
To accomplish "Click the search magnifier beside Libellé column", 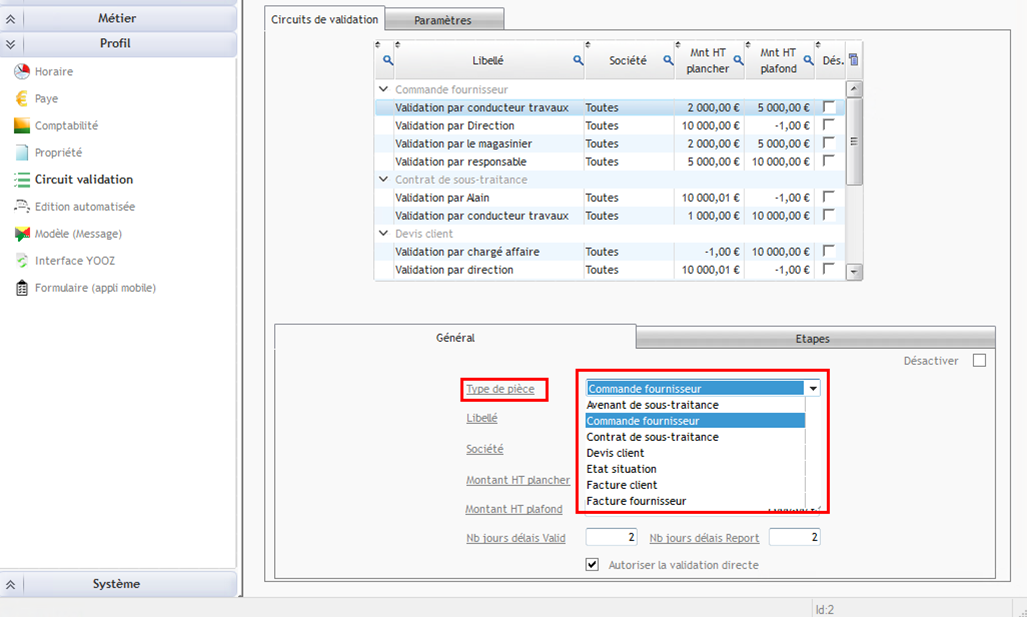I will 578,61.
